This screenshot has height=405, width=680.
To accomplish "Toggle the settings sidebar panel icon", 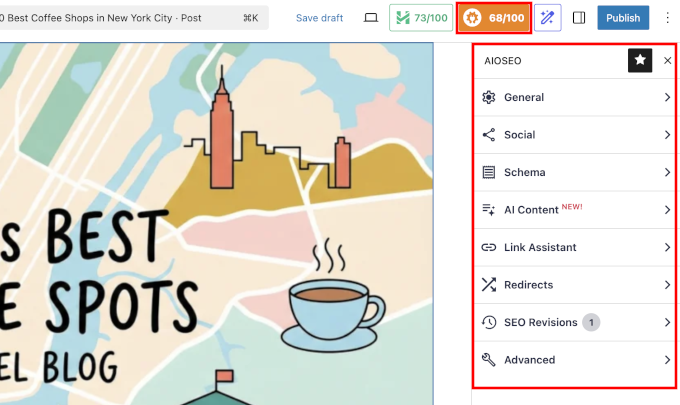I will pyautogui.click(x=579, y=18).
